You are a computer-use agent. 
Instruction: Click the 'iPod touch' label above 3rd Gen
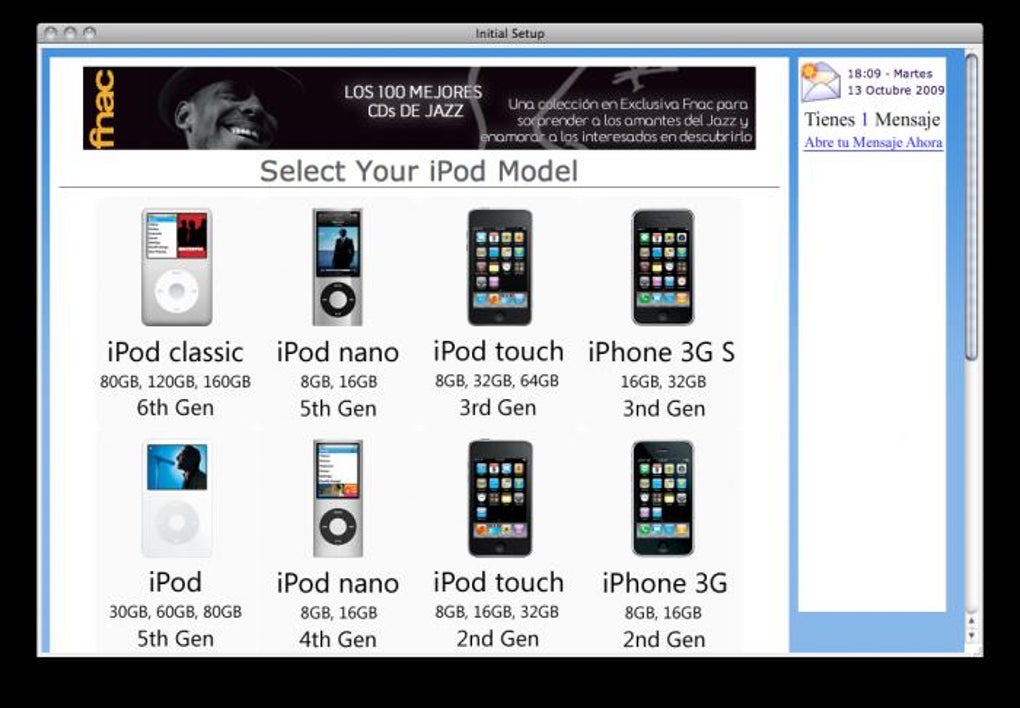pos(498,352)
